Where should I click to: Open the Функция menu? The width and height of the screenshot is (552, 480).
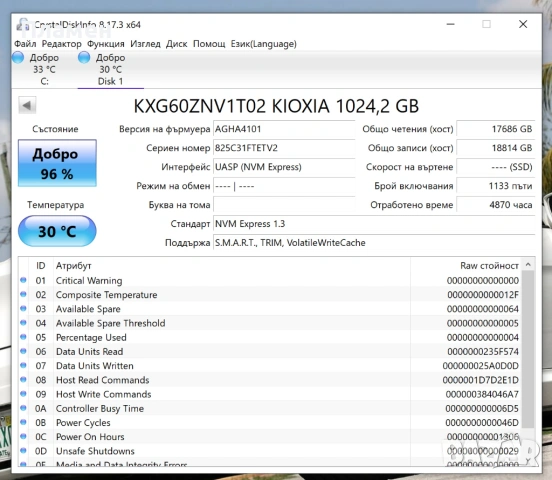click(x=106, y=44)
